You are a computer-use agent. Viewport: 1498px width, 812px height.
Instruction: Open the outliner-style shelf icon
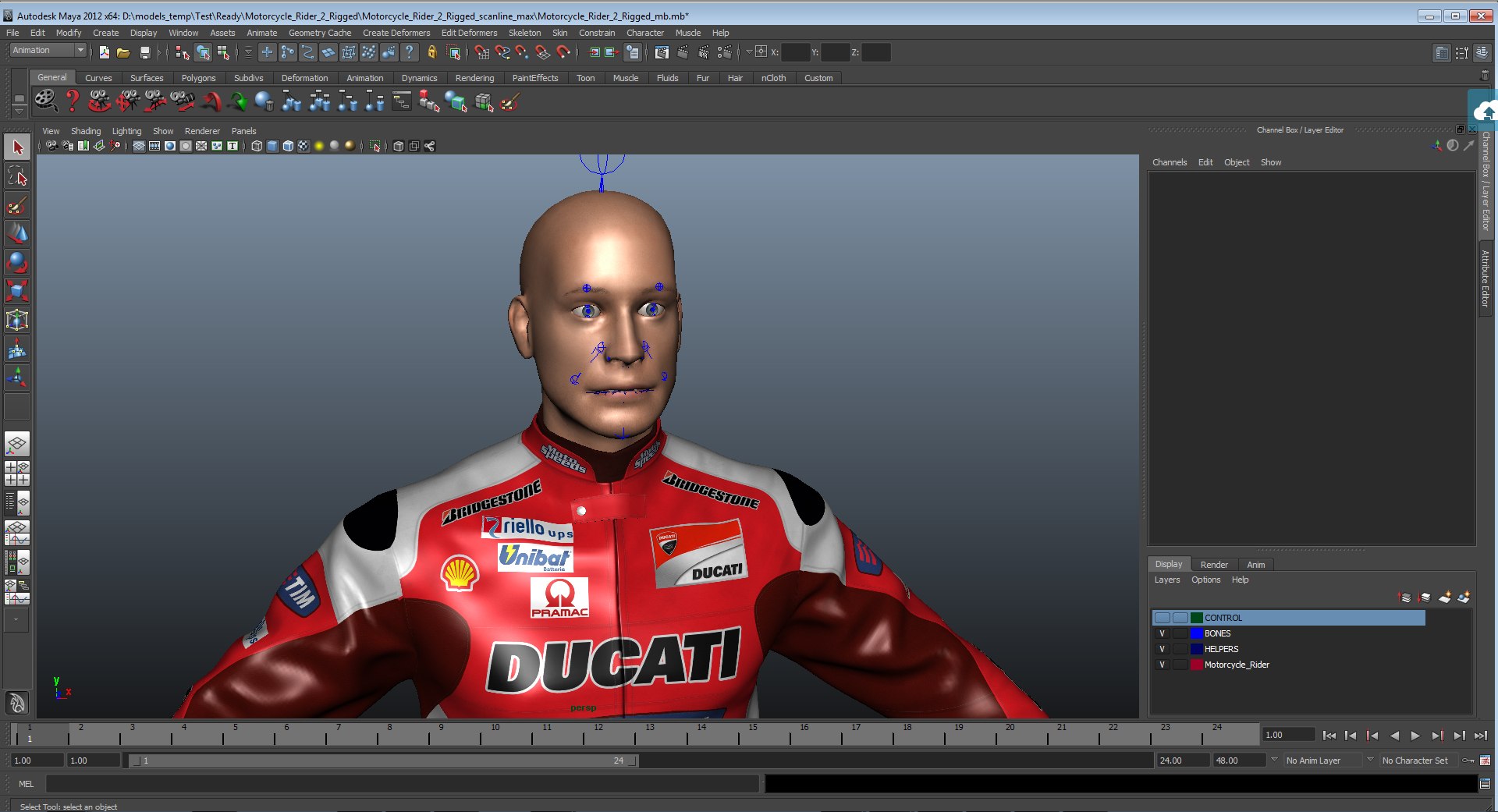coord(401,101)
